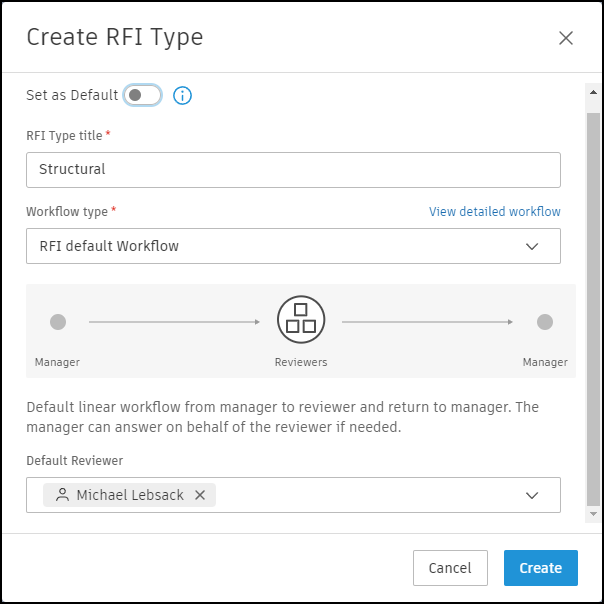Close the Create RFI Type dialog
Screen dimensions: 604x604
pyautogui.click(x=566, y=38)
